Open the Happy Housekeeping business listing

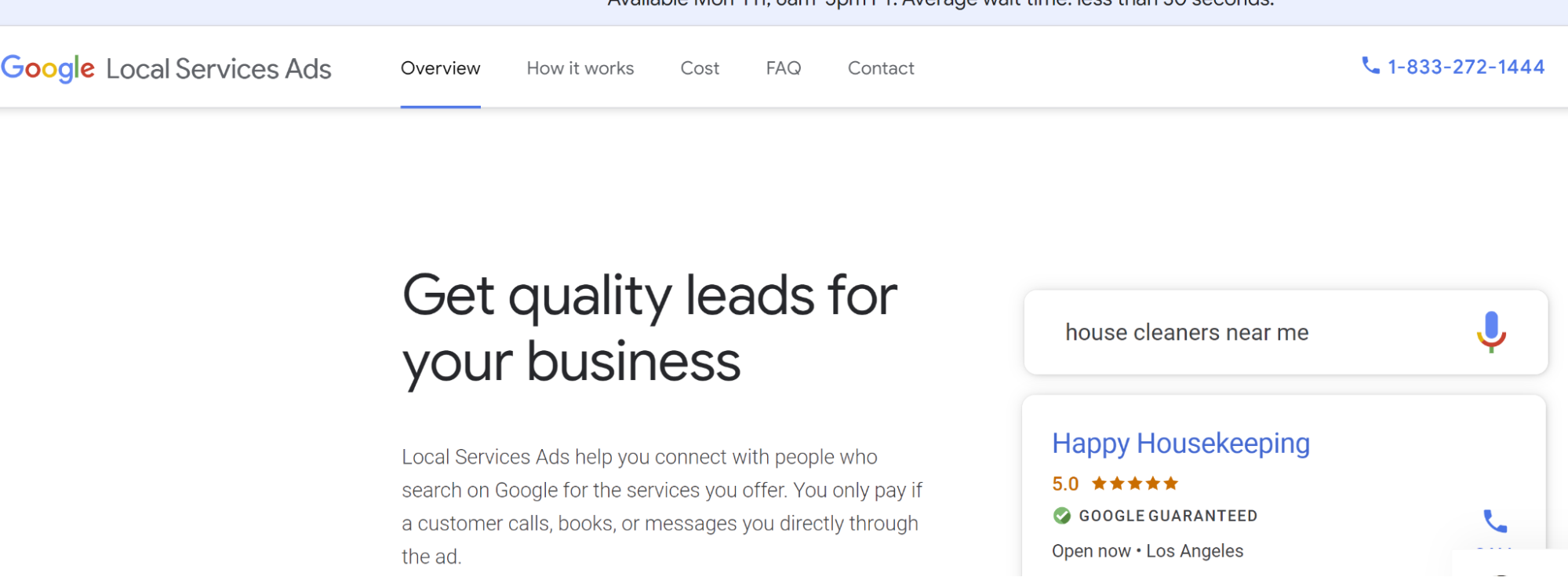(1181, 444)
